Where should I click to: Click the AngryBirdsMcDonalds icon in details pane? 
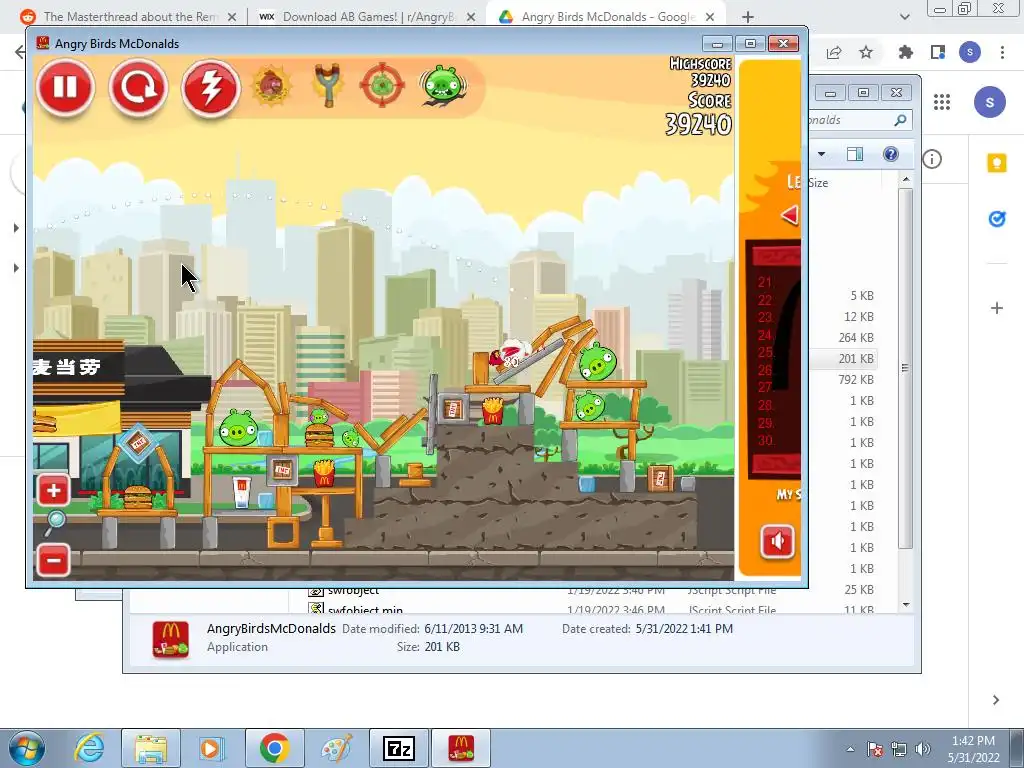pos(170,639)
